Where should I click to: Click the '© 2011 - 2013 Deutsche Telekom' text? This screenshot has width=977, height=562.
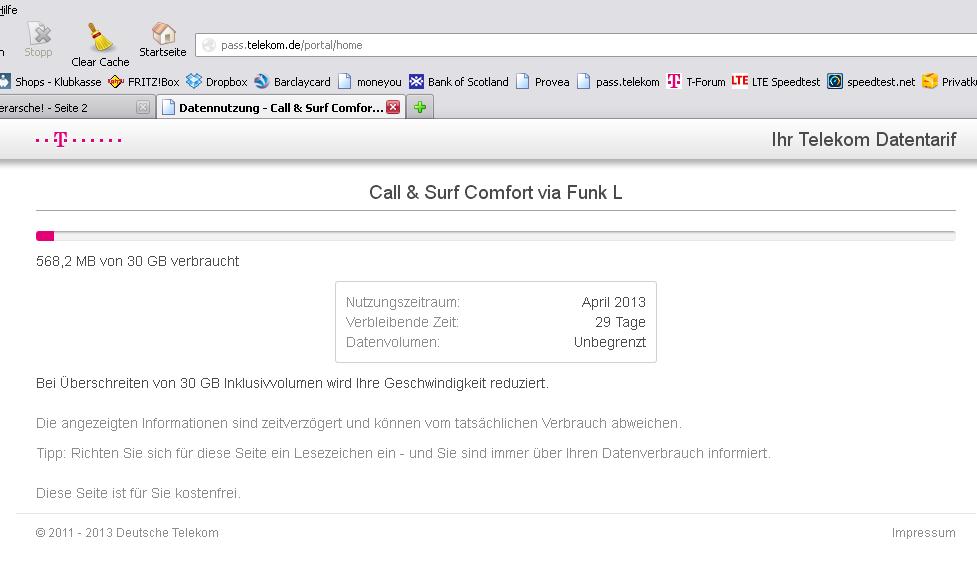[x=127, y=533]
